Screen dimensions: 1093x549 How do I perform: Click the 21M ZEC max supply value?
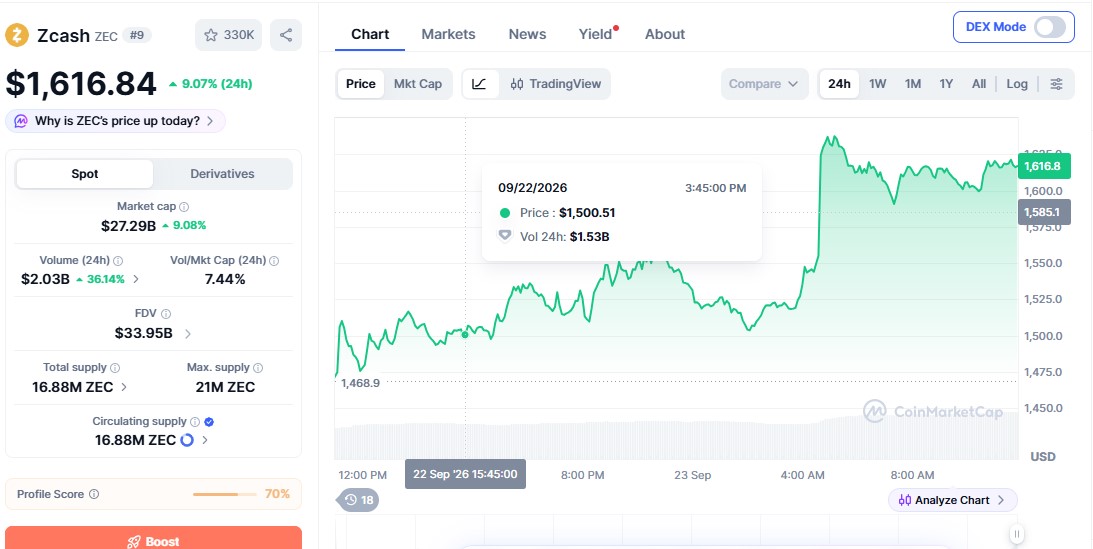(225, 387)
